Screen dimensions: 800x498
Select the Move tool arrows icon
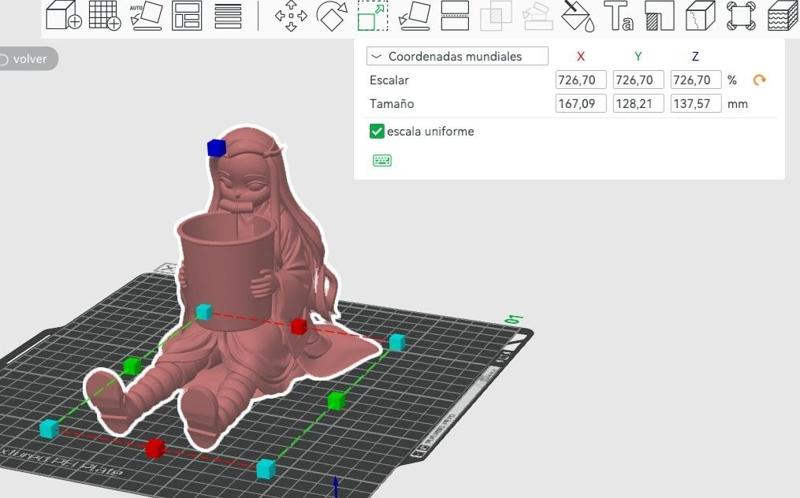tap(291, 15)
